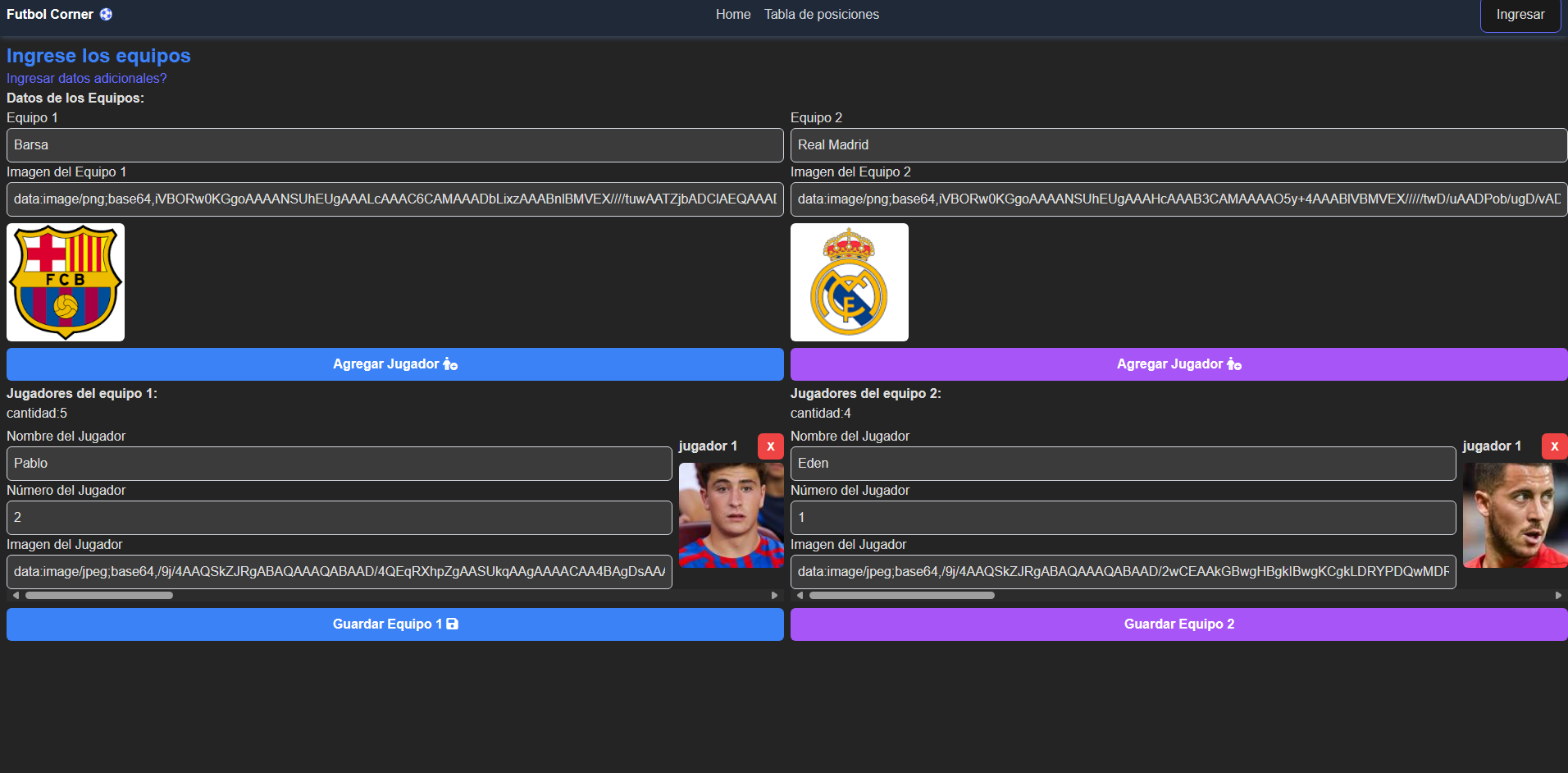Click the Imagen del Equipo 2 field

[1179, 199]
